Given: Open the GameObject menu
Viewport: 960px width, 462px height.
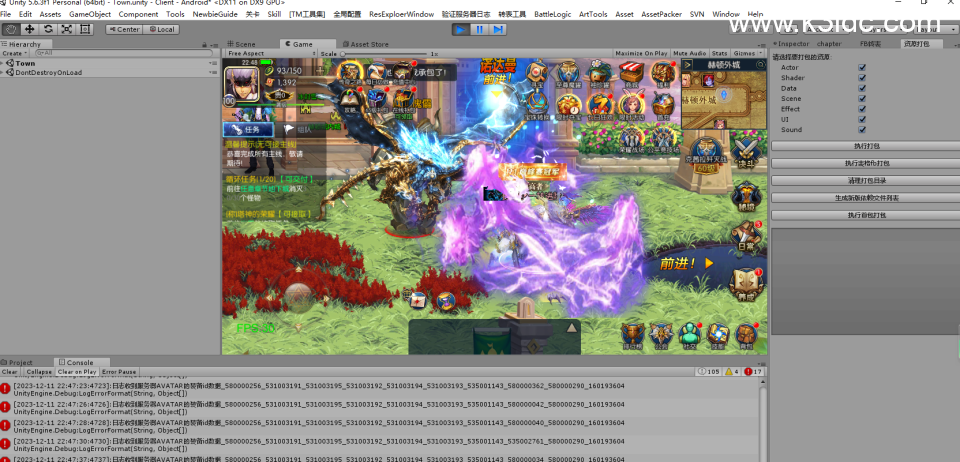Looking at the screenshot, I should (90, 14).
